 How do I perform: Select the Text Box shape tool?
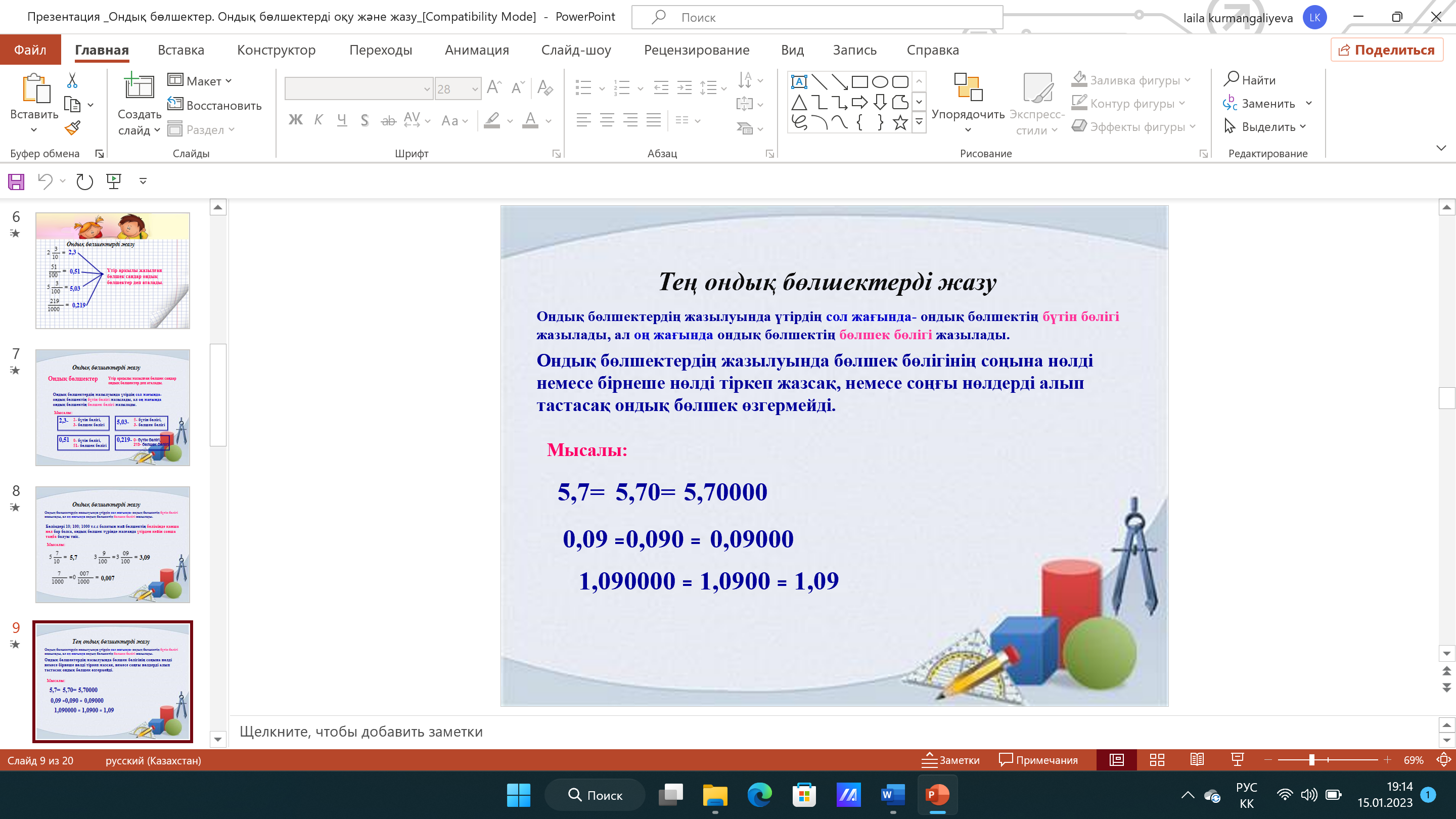799,82
